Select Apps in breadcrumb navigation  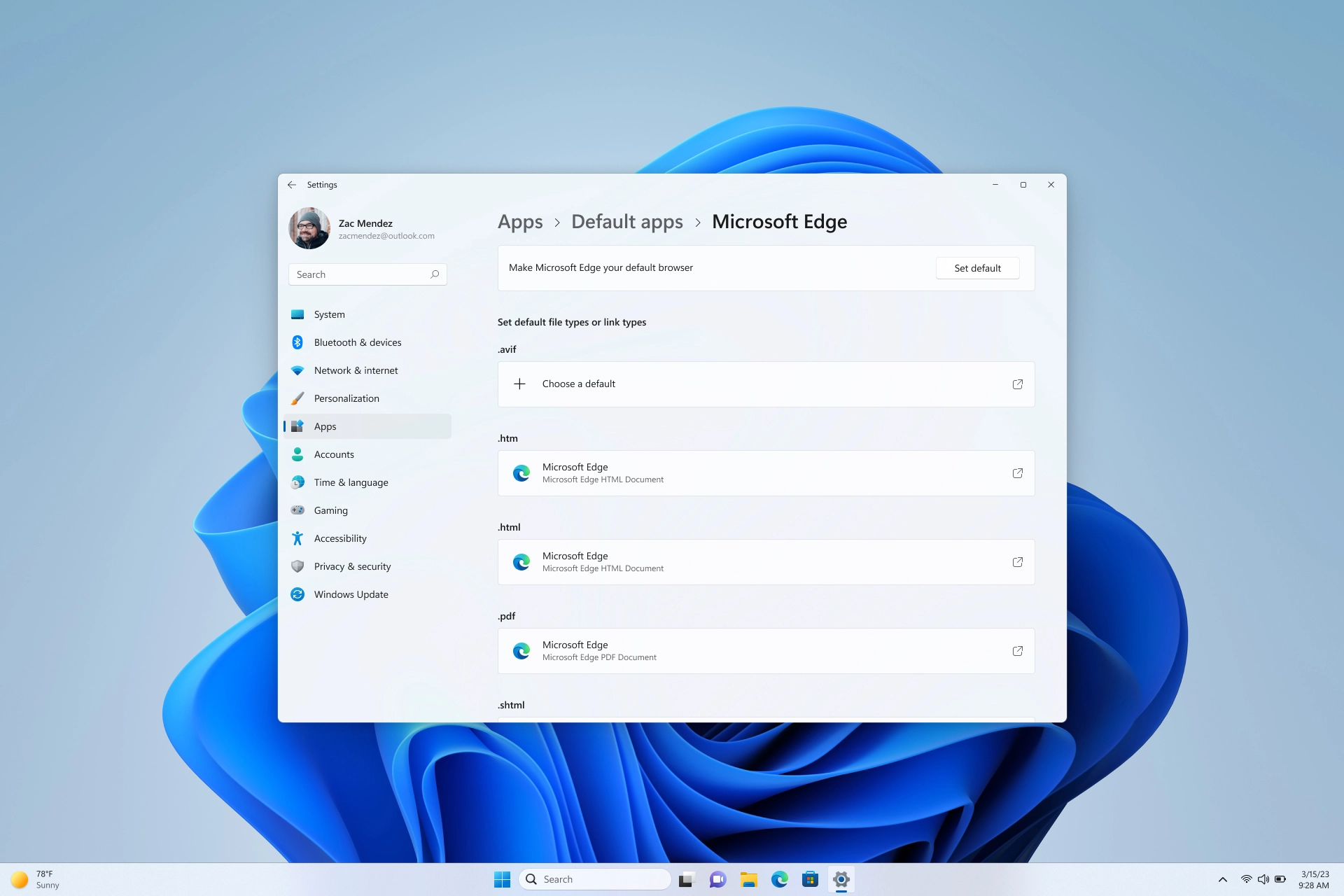(520, 220)
